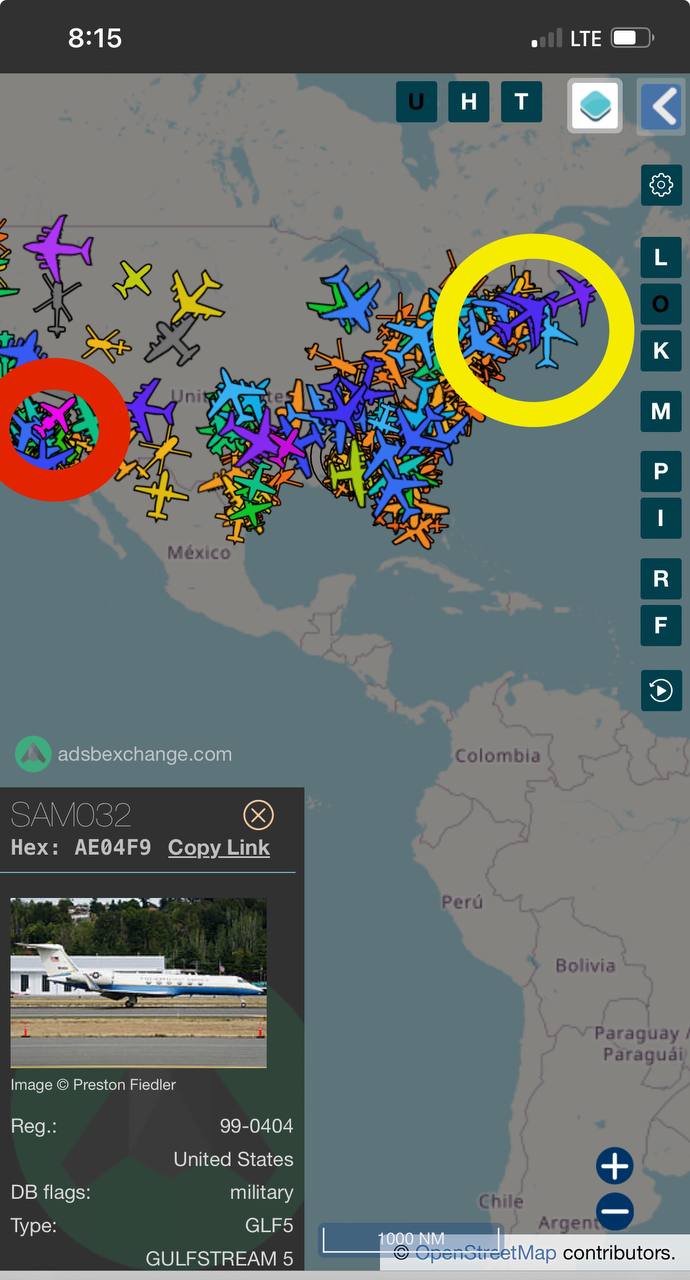690x1280 pixels.
Task: Select the SAM032 callsign text
Action: (71, 815)
